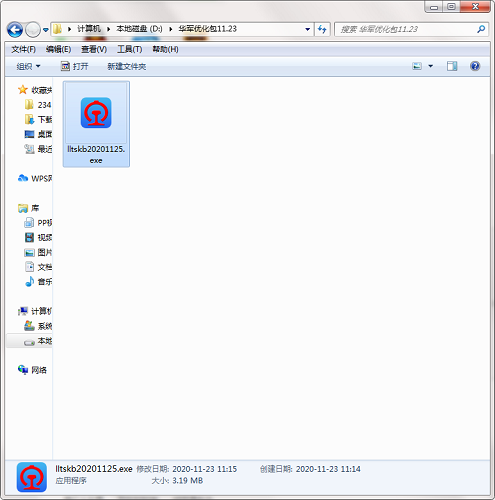Open the 网络 network sidebar item

click(x=32, y=370)
